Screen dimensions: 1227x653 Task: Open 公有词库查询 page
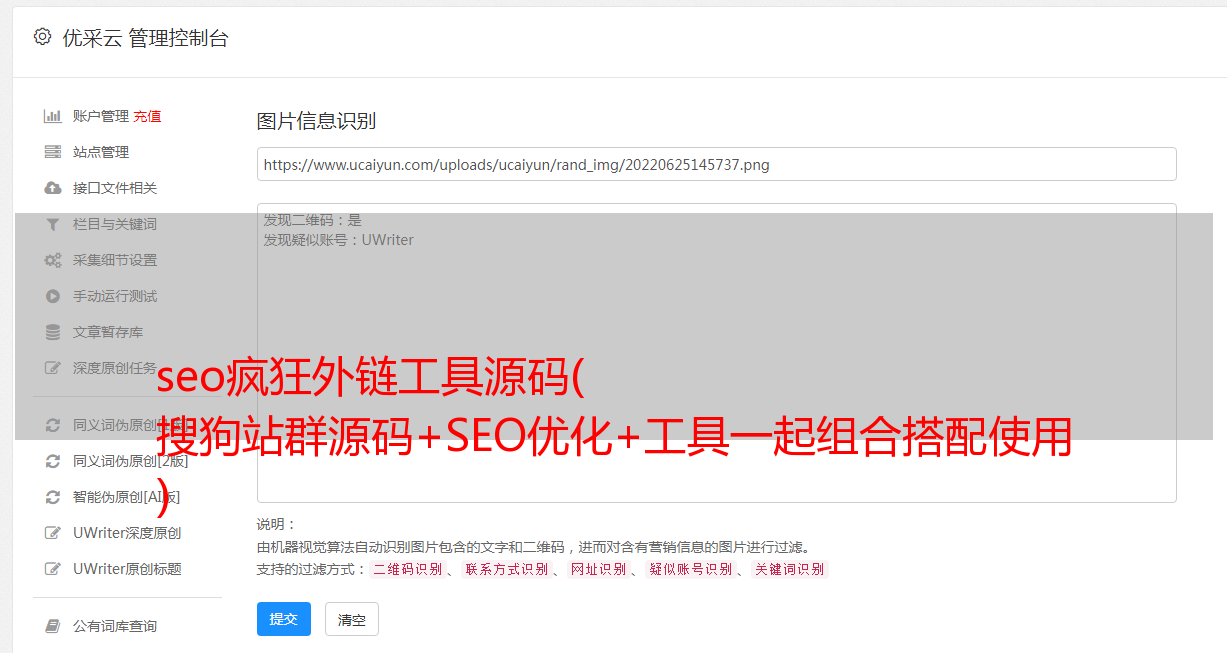point(115,626)
